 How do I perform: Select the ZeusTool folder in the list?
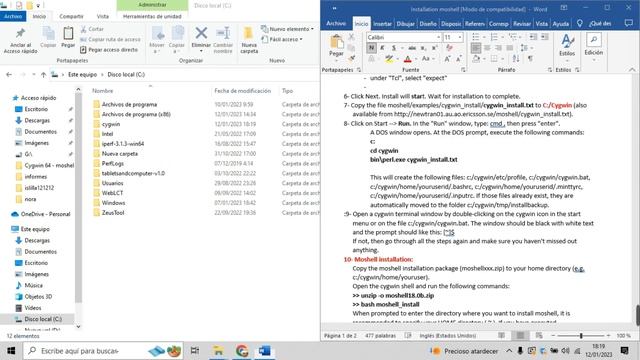pyautogui.click(x=113, y=213)
